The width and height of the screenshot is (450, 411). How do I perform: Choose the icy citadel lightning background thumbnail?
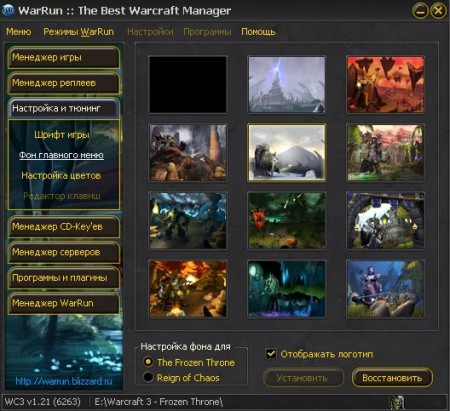[287, 85]
